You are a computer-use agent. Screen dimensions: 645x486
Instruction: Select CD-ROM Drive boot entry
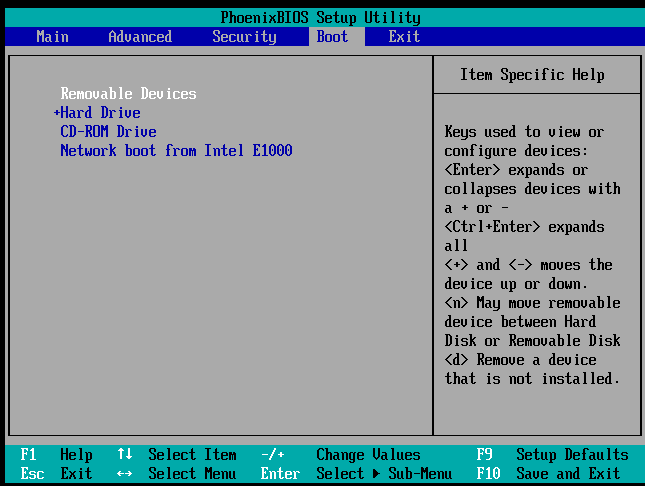click(x=108, y=131)
